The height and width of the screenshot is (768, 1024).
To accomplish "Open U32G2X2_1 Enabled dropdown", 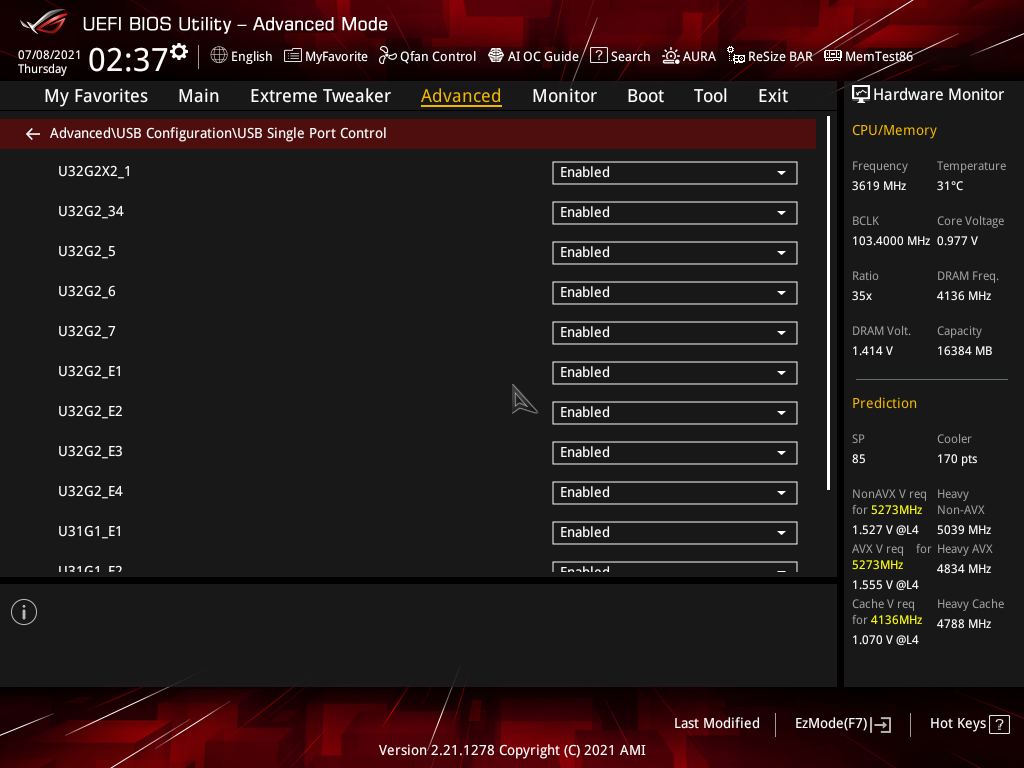I will point(675,173).
